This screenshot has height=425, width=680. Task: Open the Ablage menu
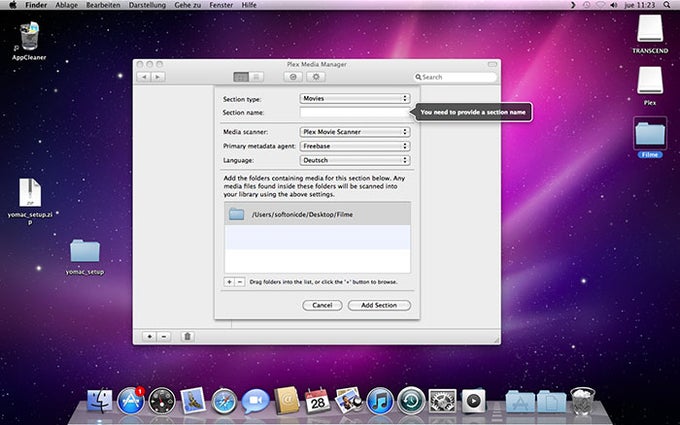[x=66, y=5]
